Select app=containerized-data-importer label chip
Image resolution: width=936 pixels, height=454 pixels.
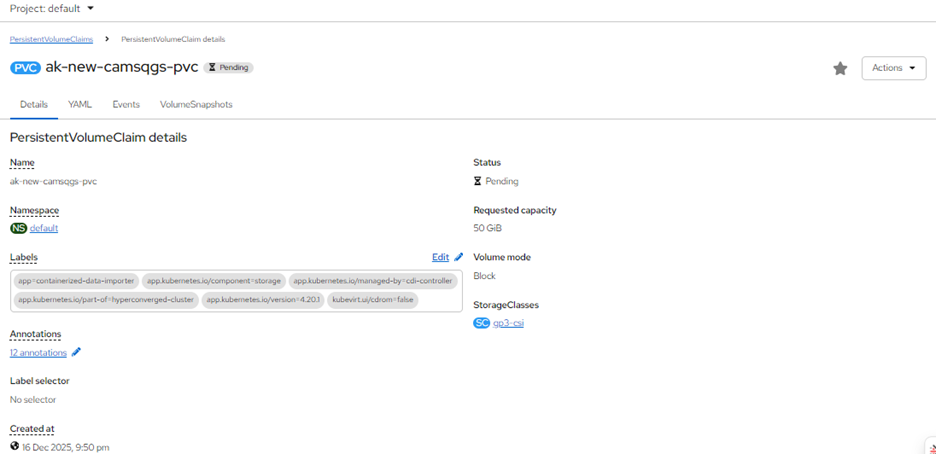(76, 281)
